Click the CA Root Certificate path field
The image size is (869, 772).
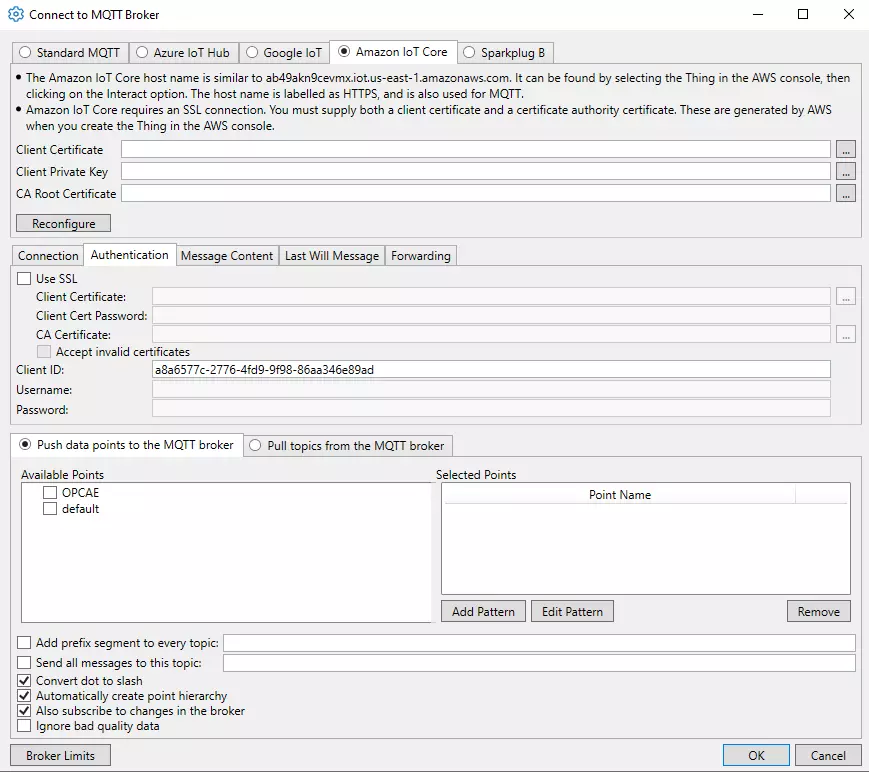click(x=476, y=193)
